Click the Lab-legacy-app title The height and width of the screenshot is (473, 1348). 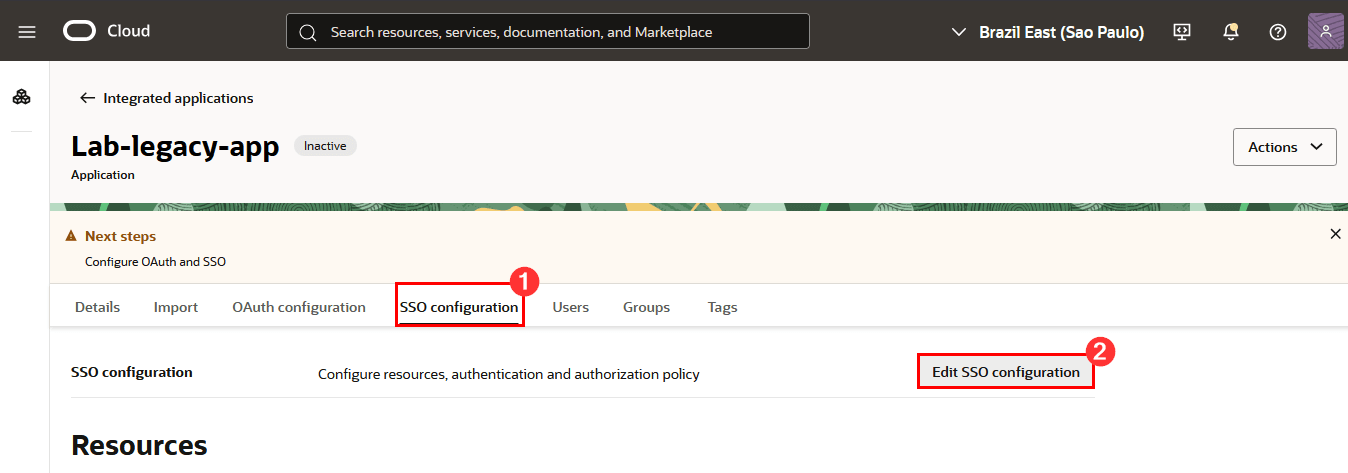(x=175, y=146)
